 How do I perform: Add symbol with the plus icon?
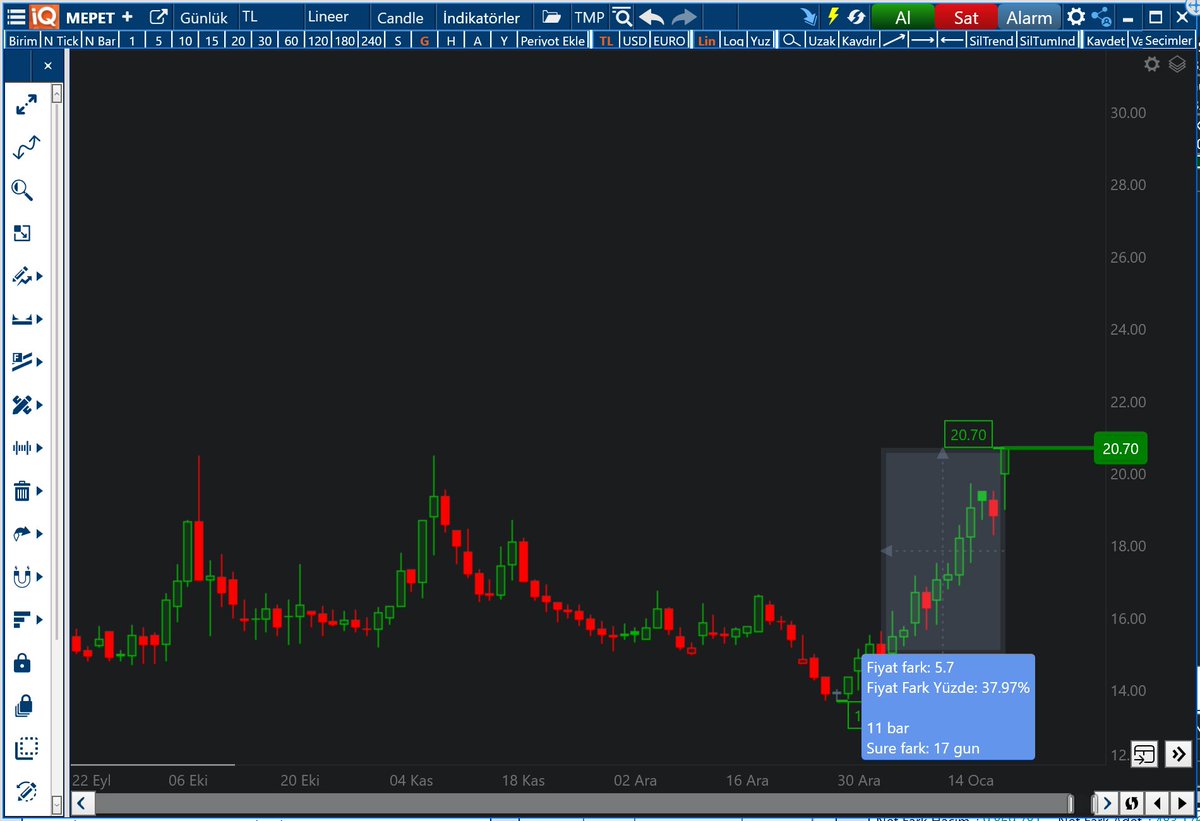127,17
